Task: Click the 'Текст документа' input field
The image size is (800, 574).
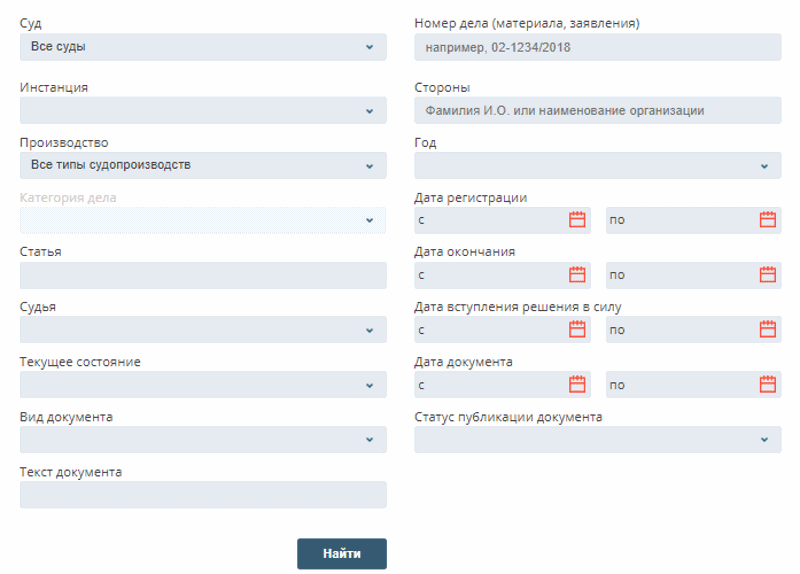Action: 203,494
